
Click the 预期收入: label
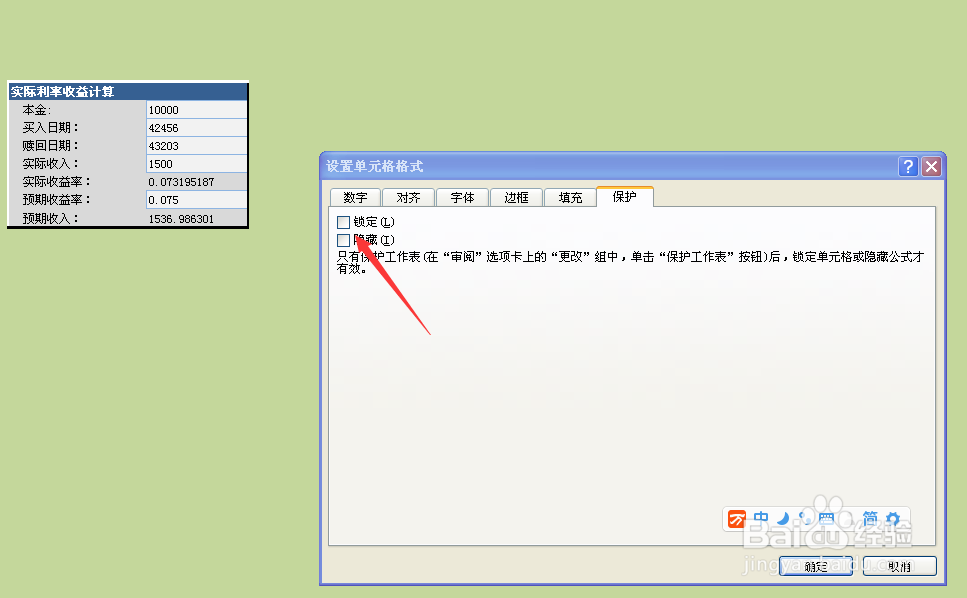tap(51, 218)
